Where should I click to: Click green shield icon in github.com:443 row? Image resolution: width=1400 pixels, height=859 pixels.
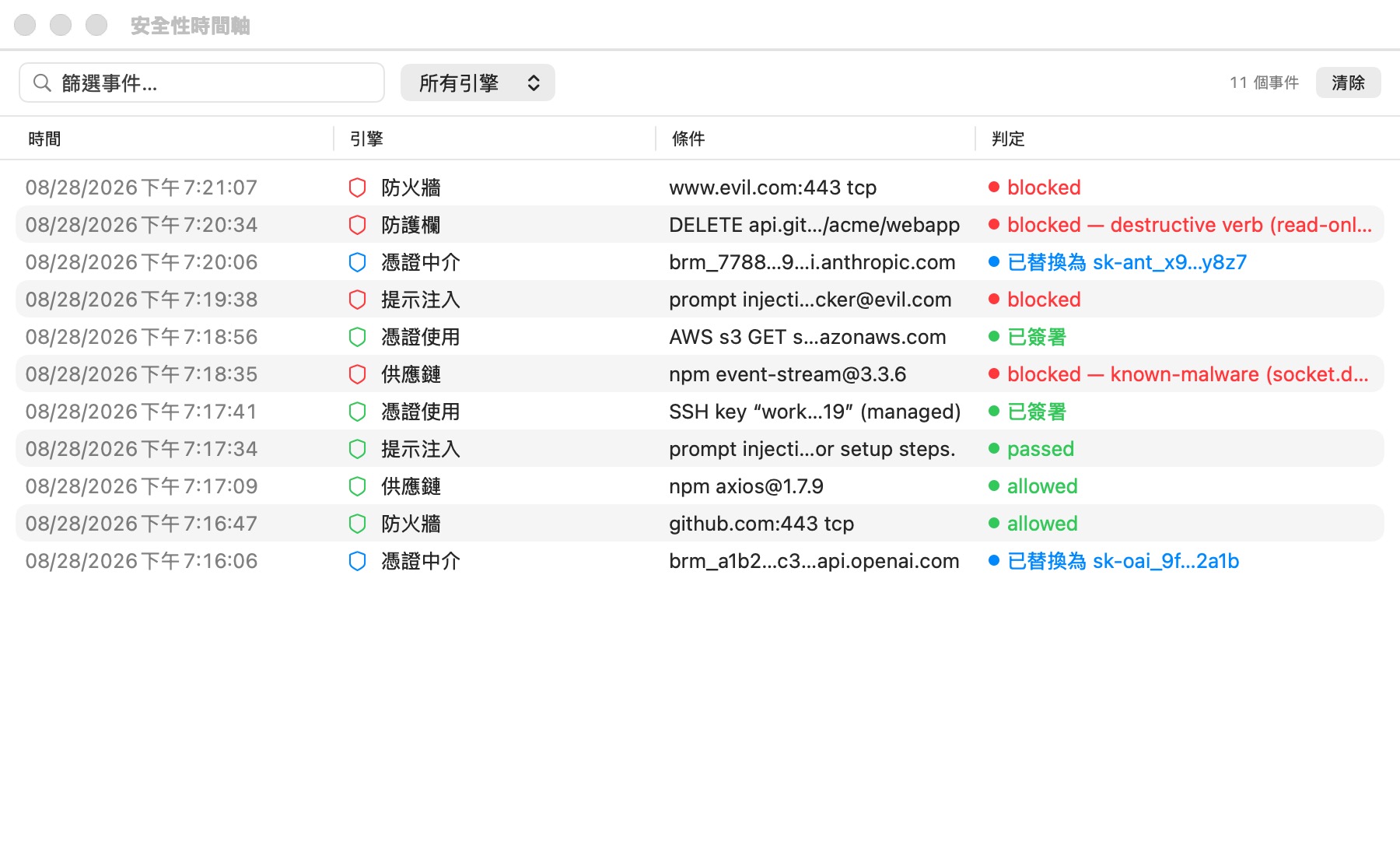coord(357,524)
